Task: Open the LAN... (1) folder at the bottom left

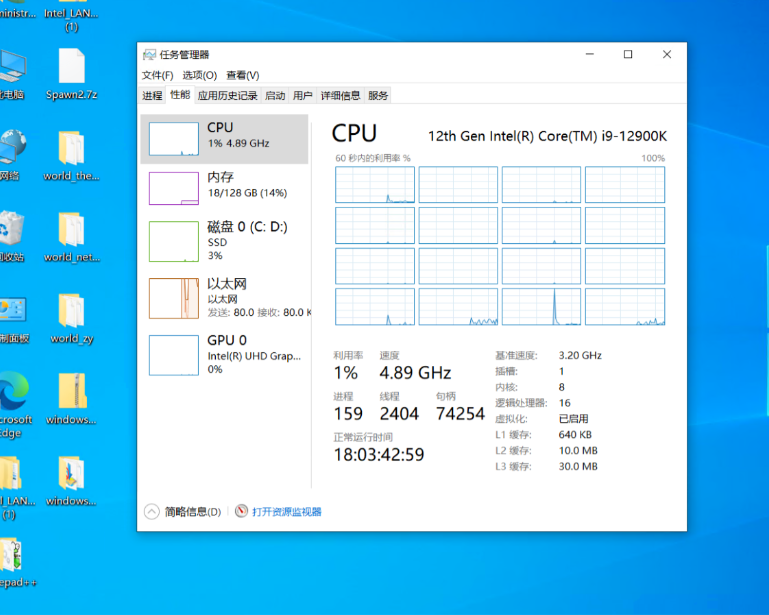Action: pyautogui.click(x=16, y=488)
